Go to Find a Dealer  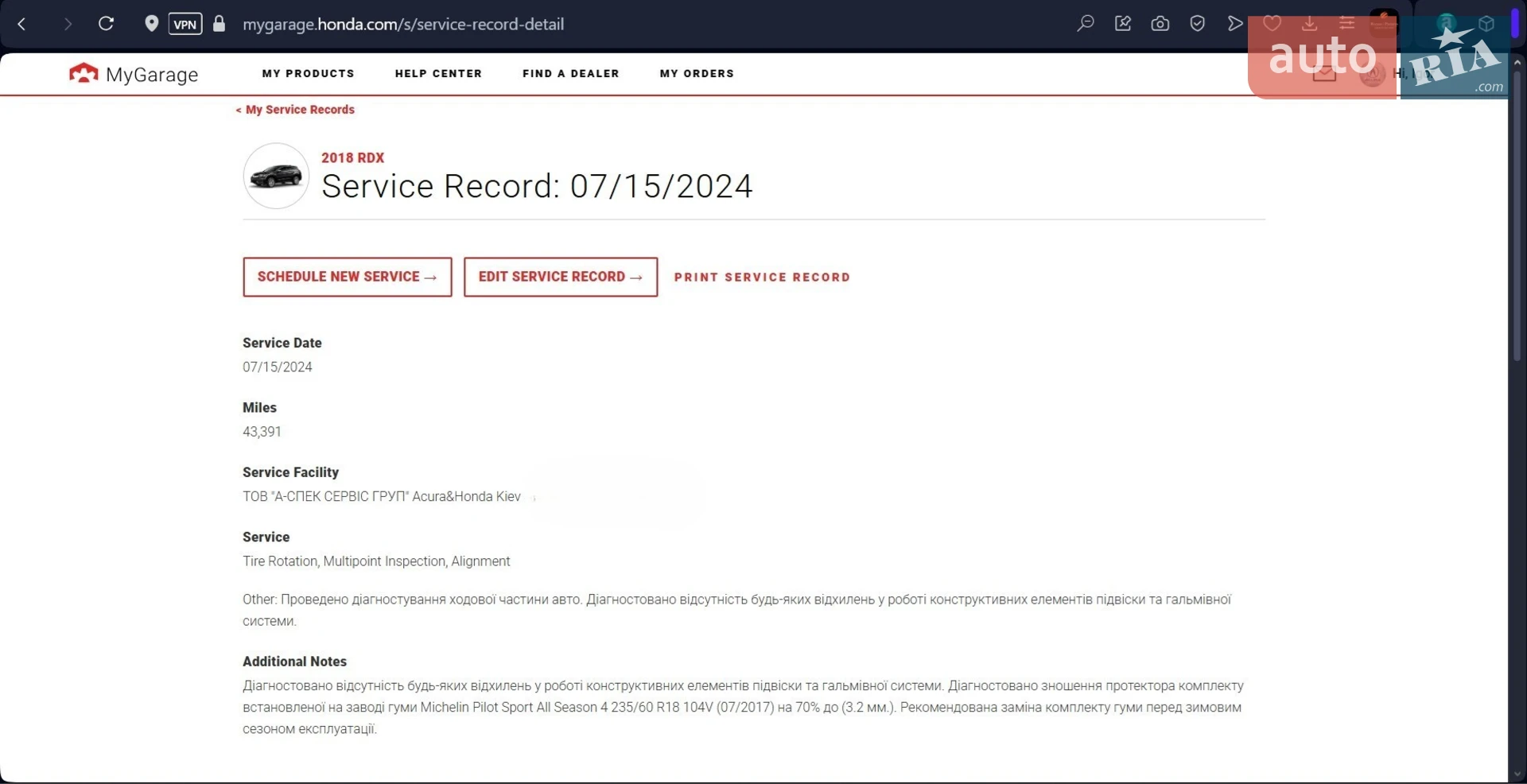click(571, 73)
